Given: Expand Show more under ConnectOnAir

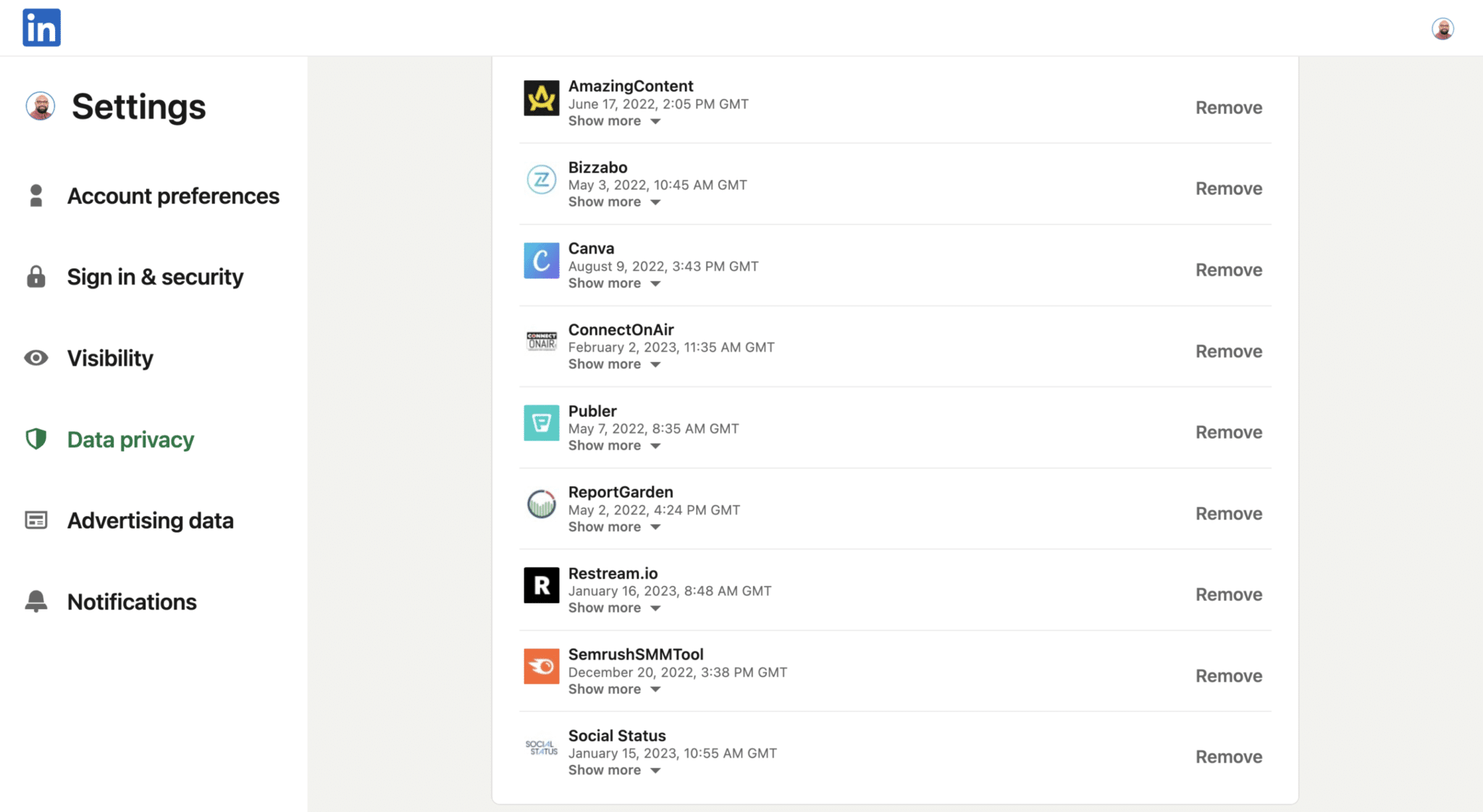Looking at the screenshot, I should click(614, 364).
